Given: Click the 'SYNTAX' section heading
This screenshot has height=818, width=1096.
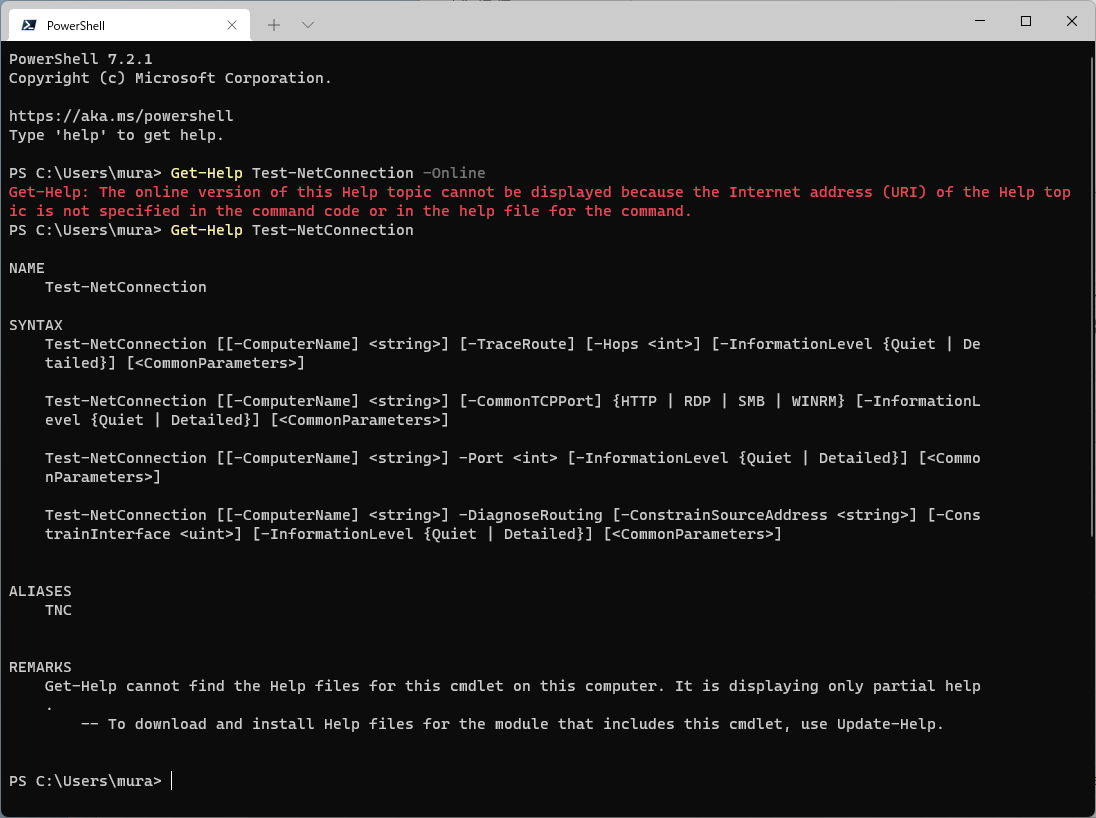Looking at the screenshot, I should point(36,325).
